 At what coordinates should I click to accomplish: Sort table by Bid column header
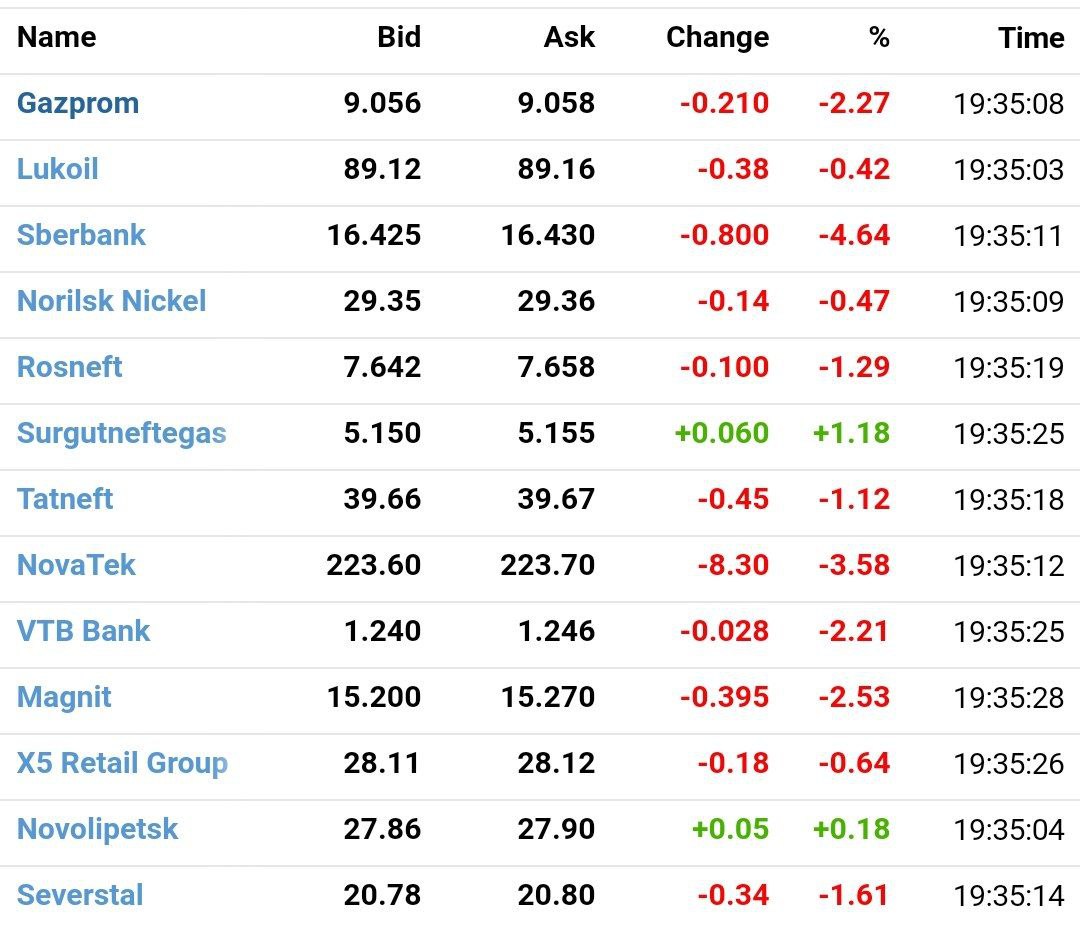[399, 38]
